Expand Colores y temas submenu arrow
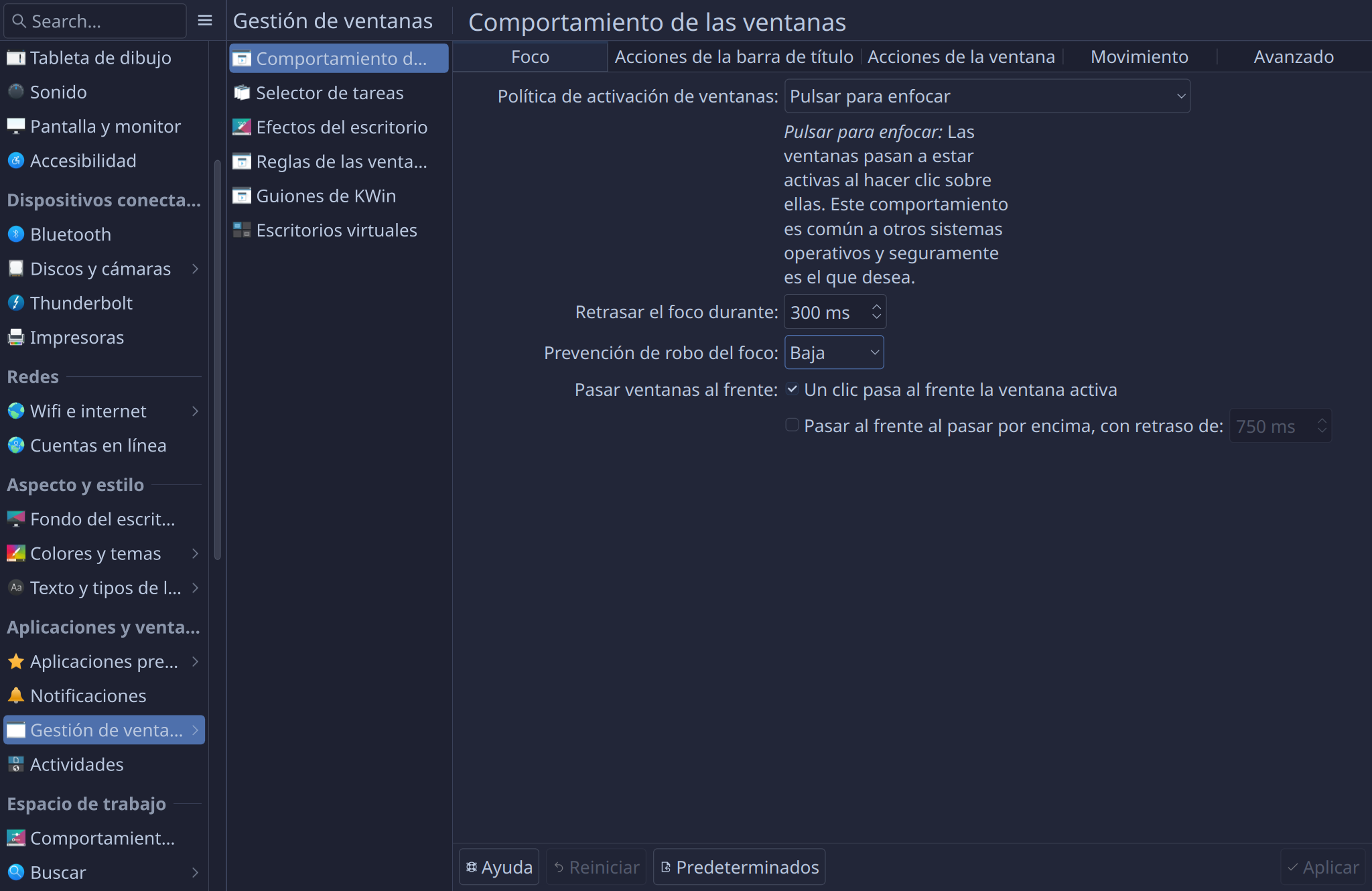Screen dimensions: 1372x891 coord(195,553)
